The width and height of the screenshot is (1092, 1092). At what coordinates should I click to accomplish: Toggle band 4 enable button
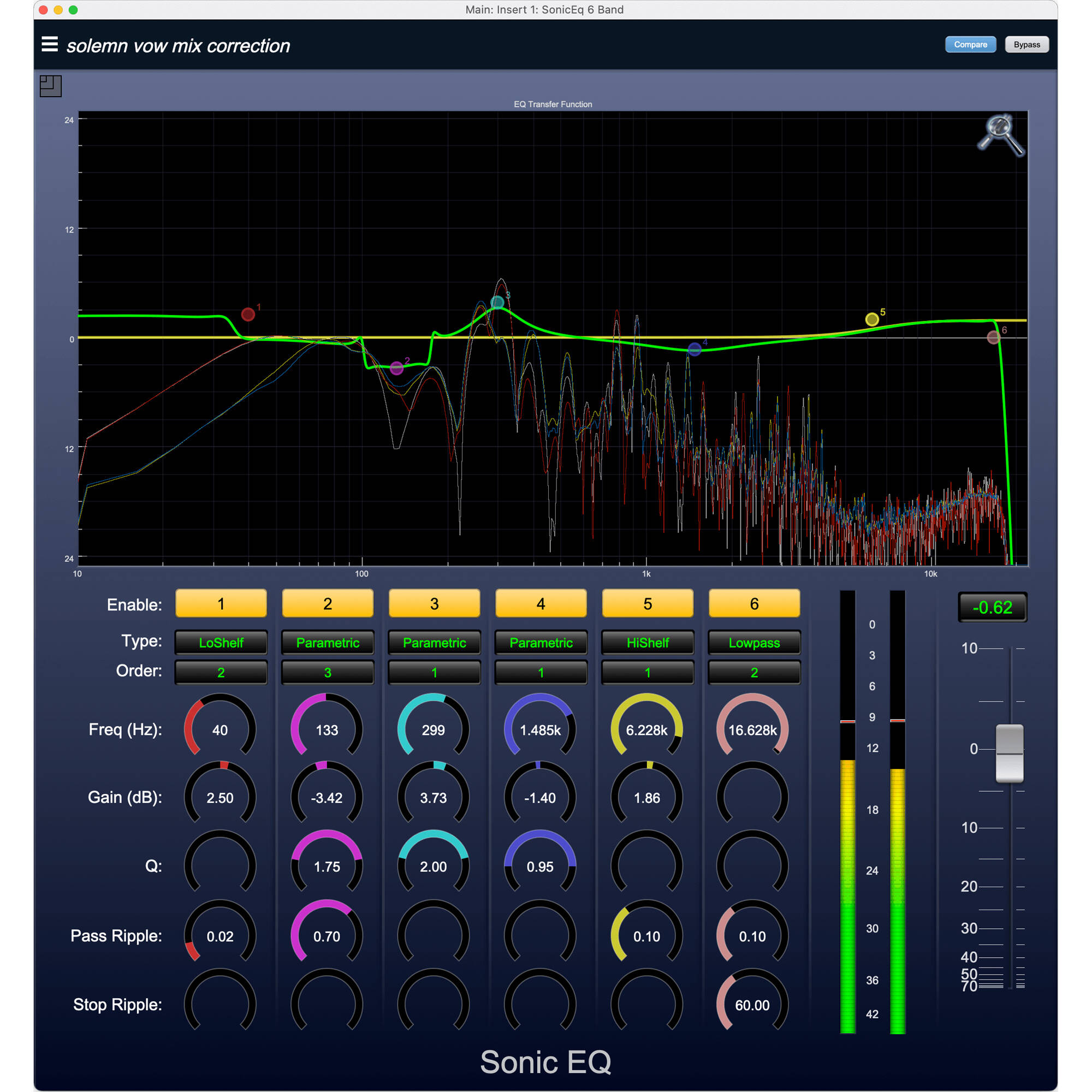click(541, 604)
